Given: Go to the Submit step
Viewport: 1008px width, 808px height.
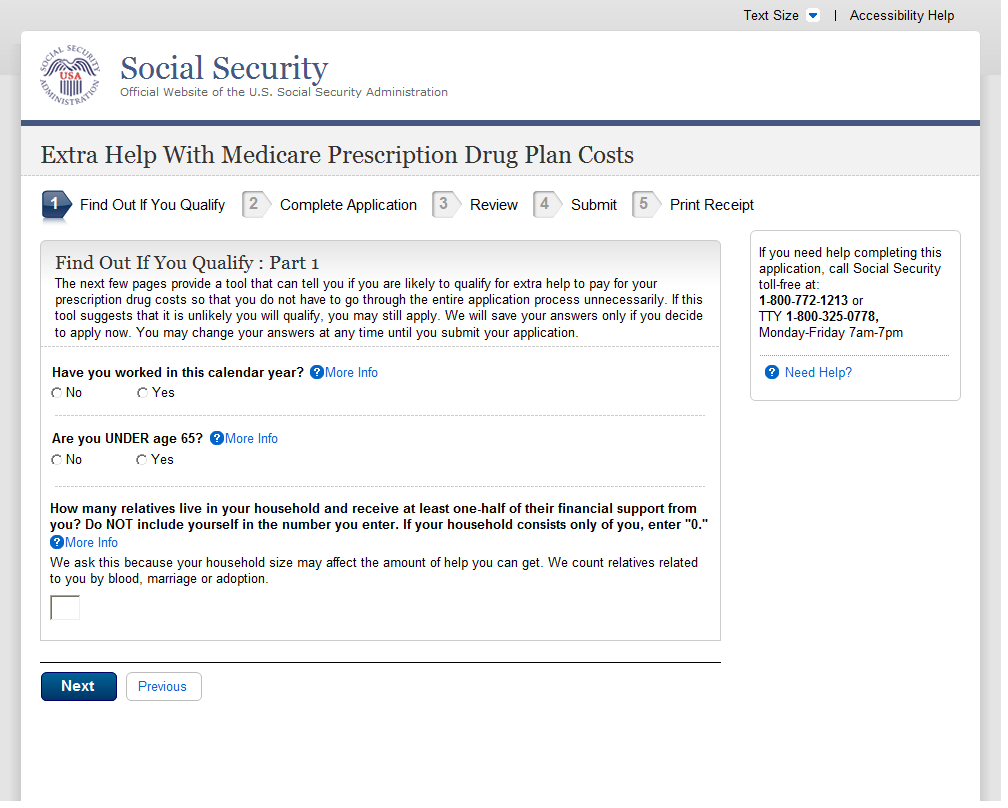Looking at the screenshot, I should [x=593, y=205].
